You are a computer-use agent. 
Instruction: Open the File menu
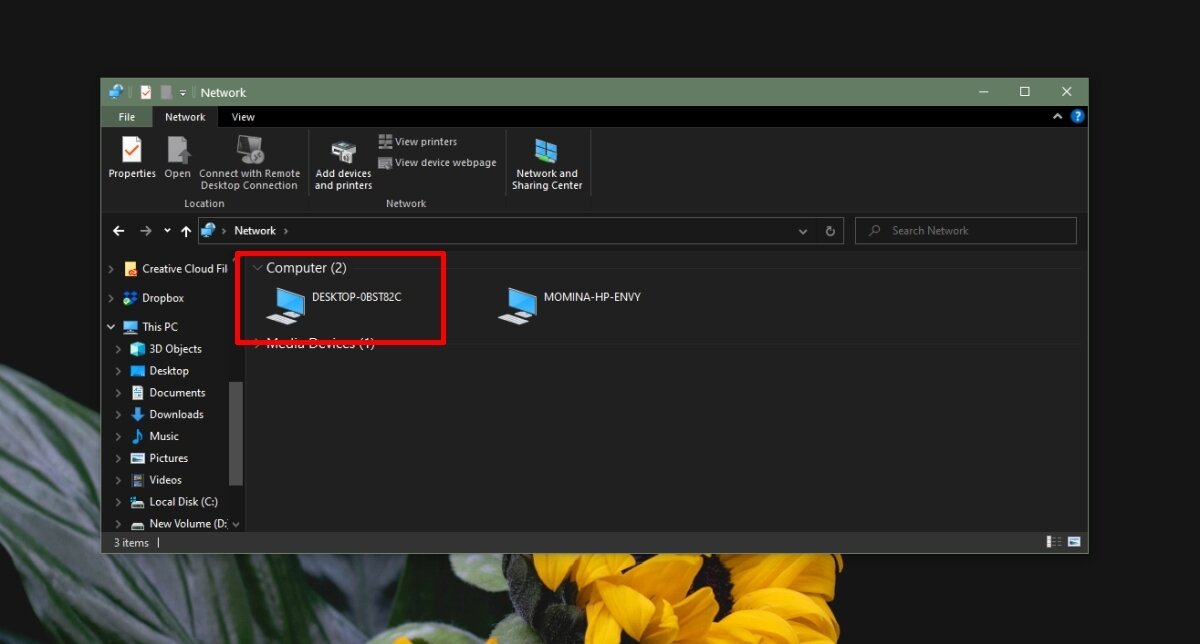[x=126, y=116]
